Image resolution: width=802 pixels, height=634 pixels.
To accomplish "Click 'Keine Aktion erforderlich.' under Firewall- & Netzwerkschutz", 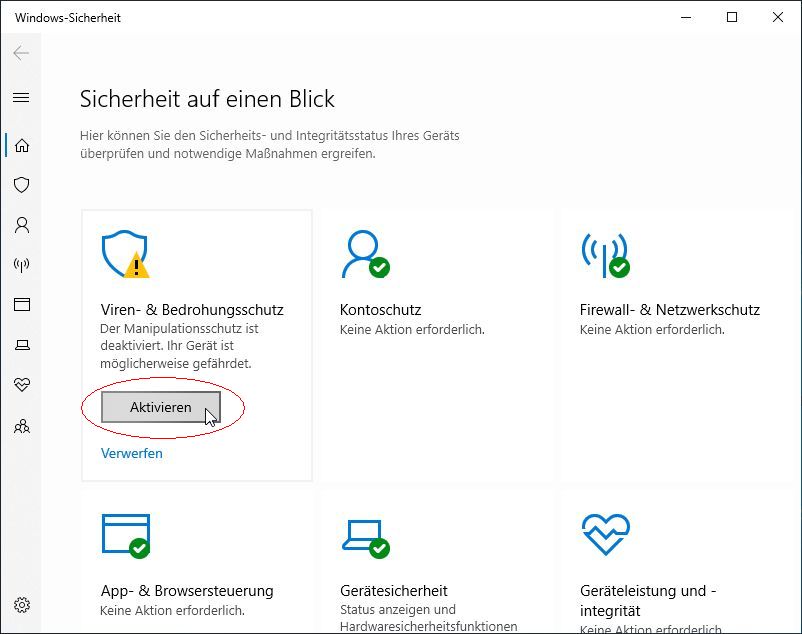I will pyautogui.click(x=652, y=329).
